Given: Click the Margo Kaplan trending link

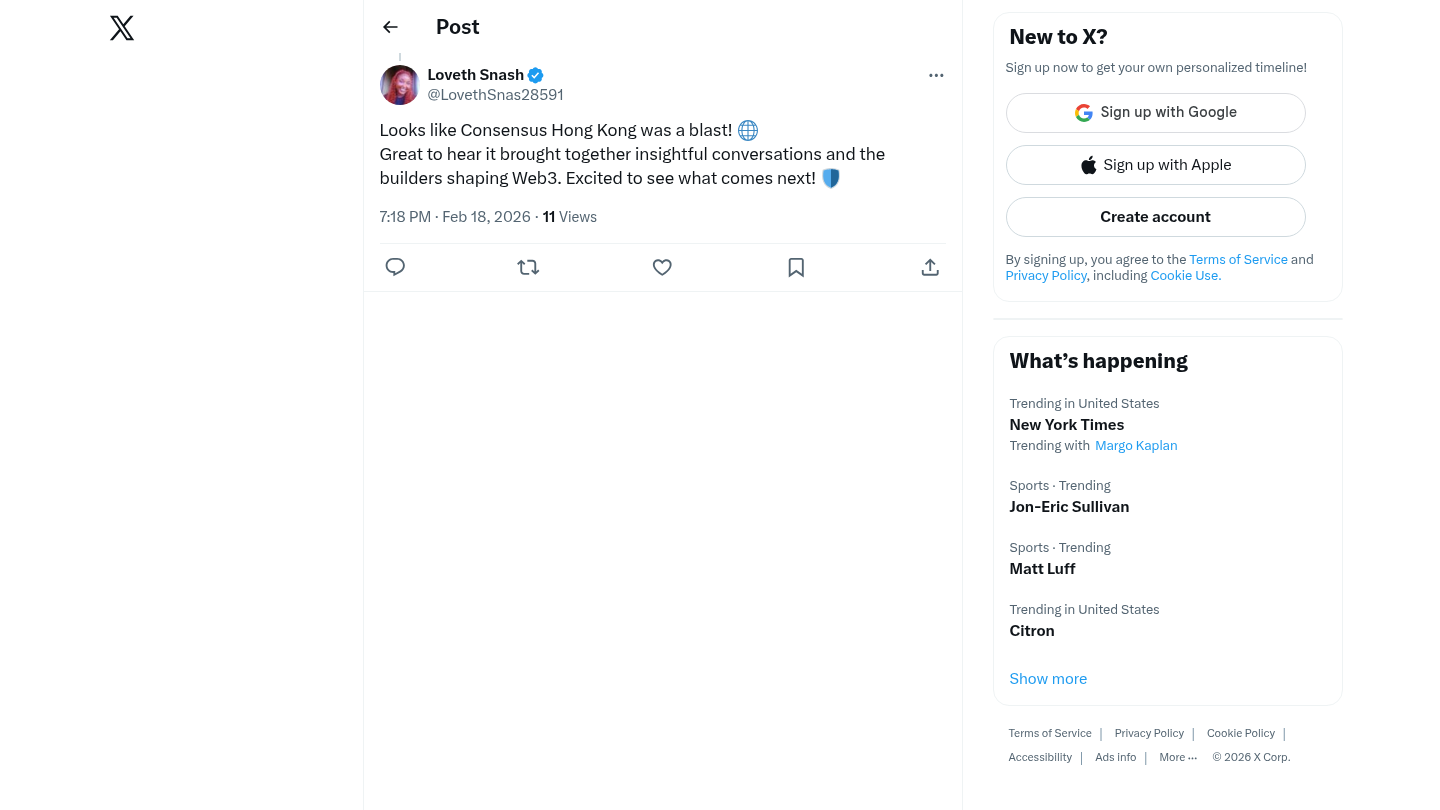Looking at the screenshot, I should pos(1136,446).
